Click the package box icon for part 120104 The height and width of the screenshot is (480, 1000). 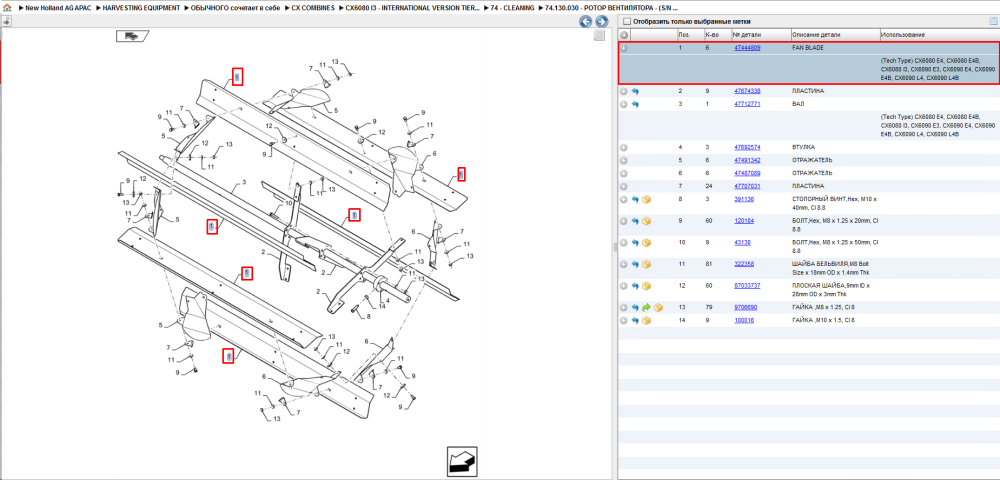point(647,221)
